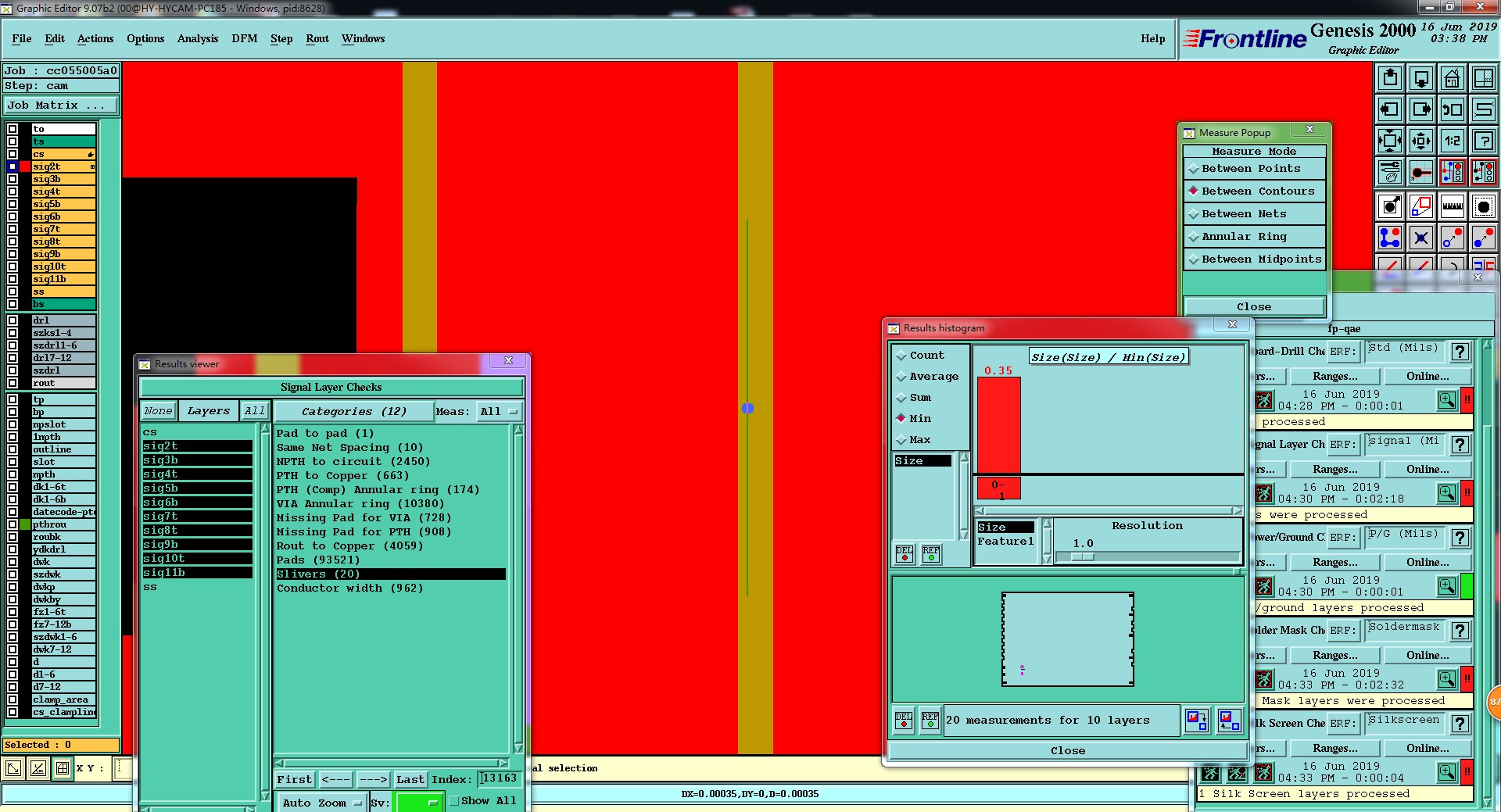This screenshot has width=1501, height=812.
Task: Click Close in the Measure Popup
Action: point(1254,307)
